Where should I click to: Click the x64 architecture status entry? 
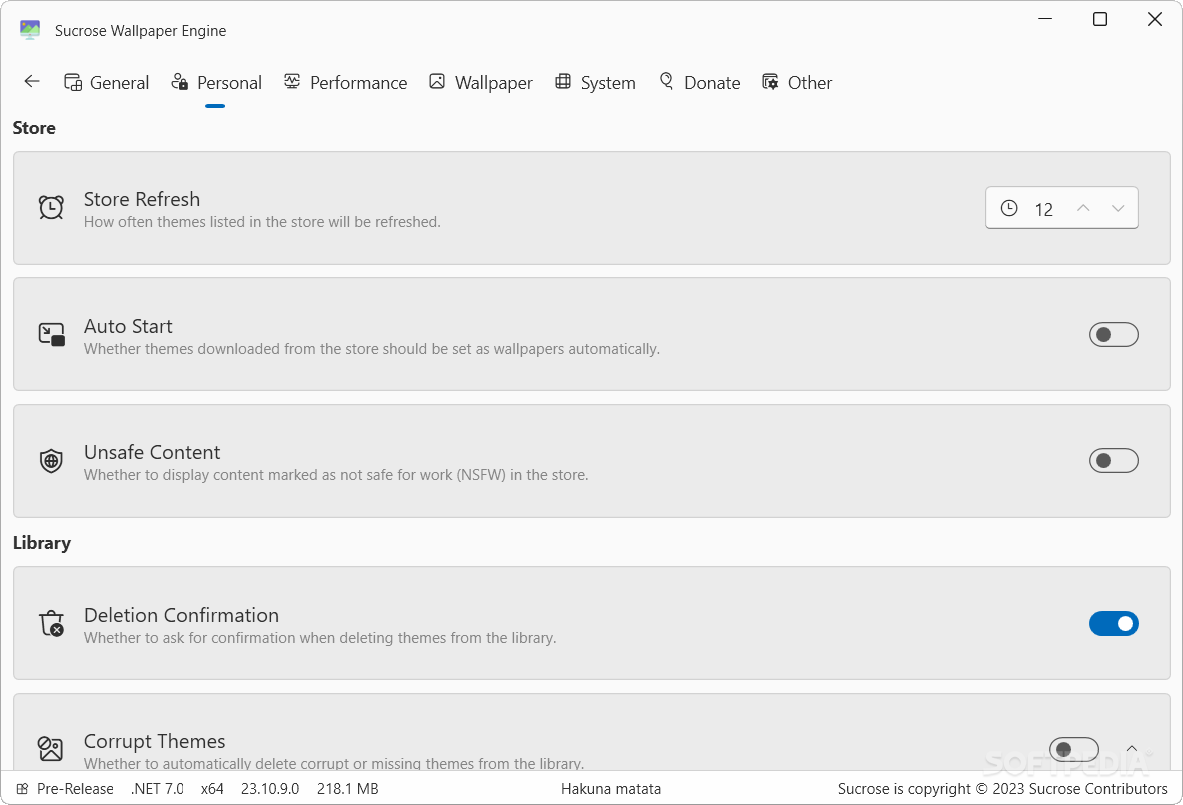pyautogui.click(x=212, y=788)
